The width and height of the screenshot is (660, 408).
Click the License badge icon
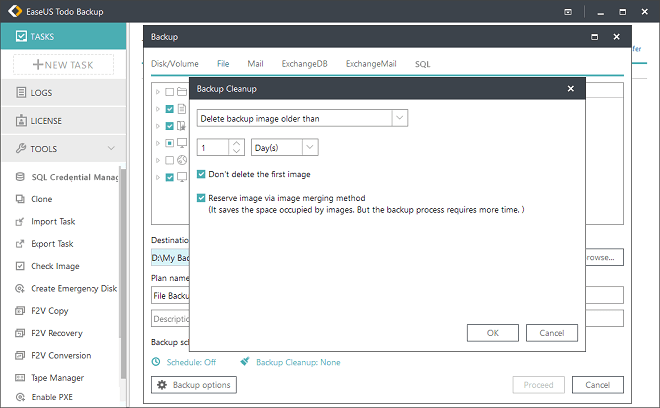(21, 120)
